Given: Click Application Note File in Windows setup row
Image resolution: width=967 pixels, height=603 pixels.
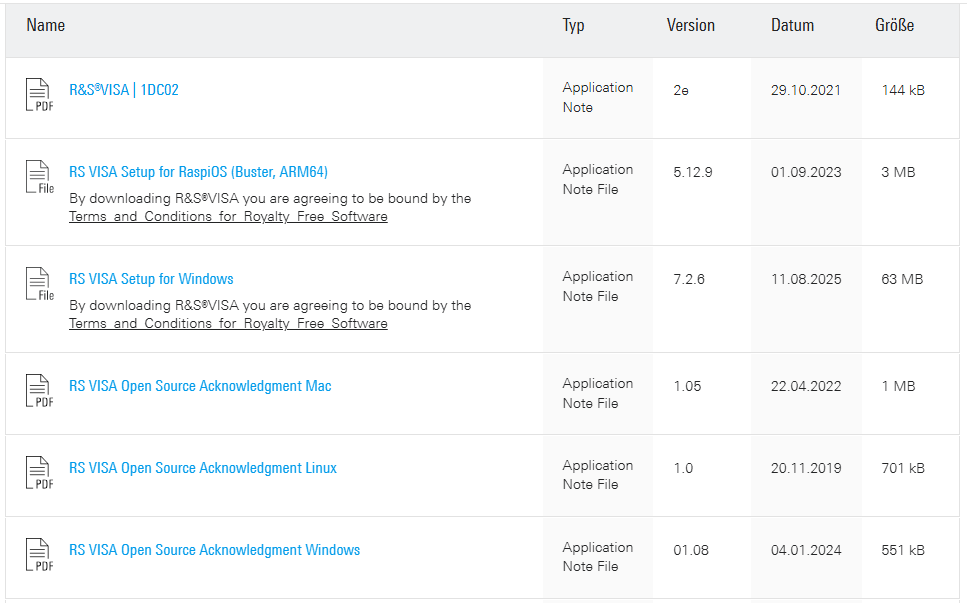Looking at the screenshot, I should tap(598, 286).
